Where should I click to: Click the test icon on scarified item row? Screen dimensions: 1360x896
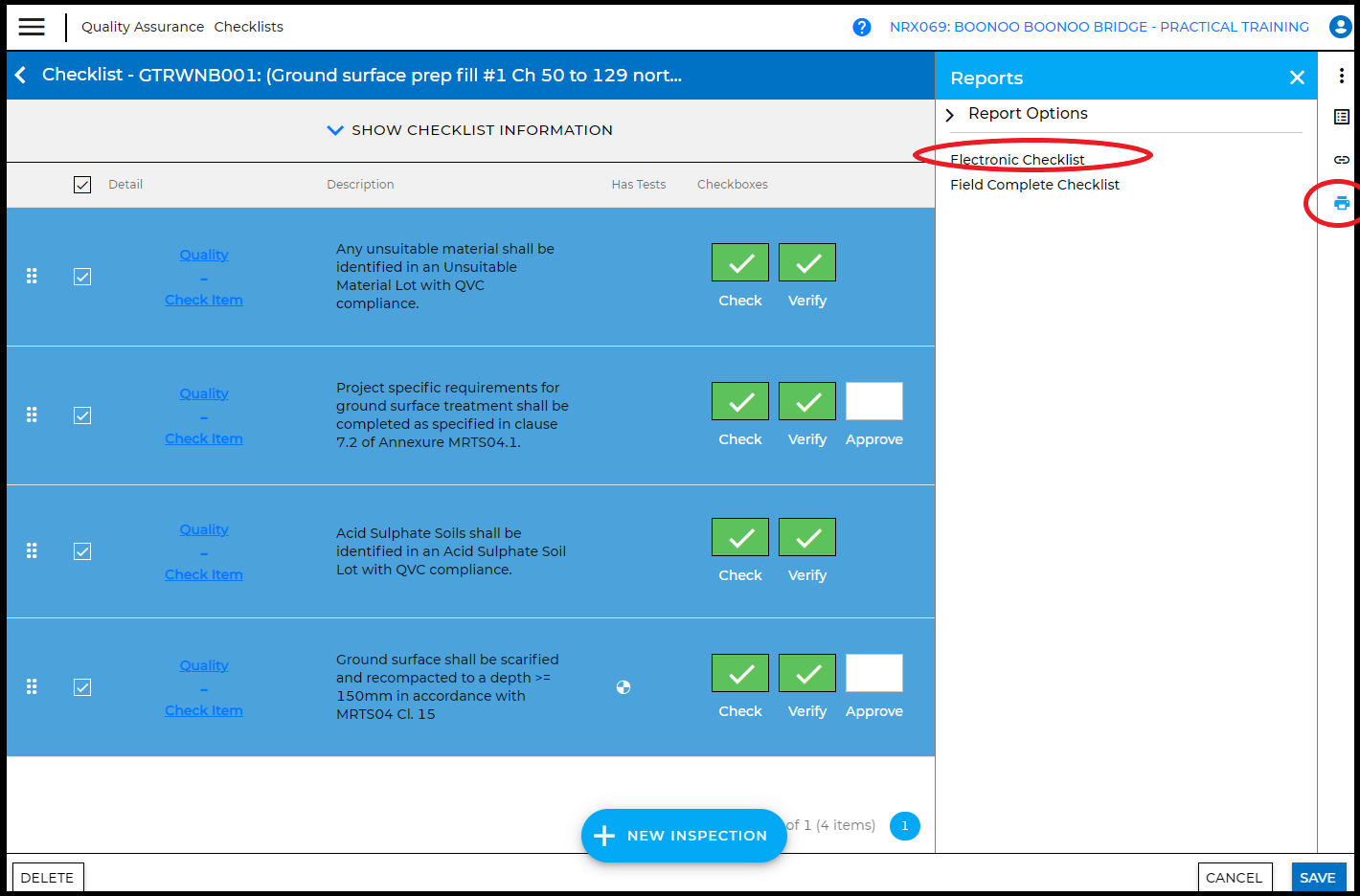point(623,687)
